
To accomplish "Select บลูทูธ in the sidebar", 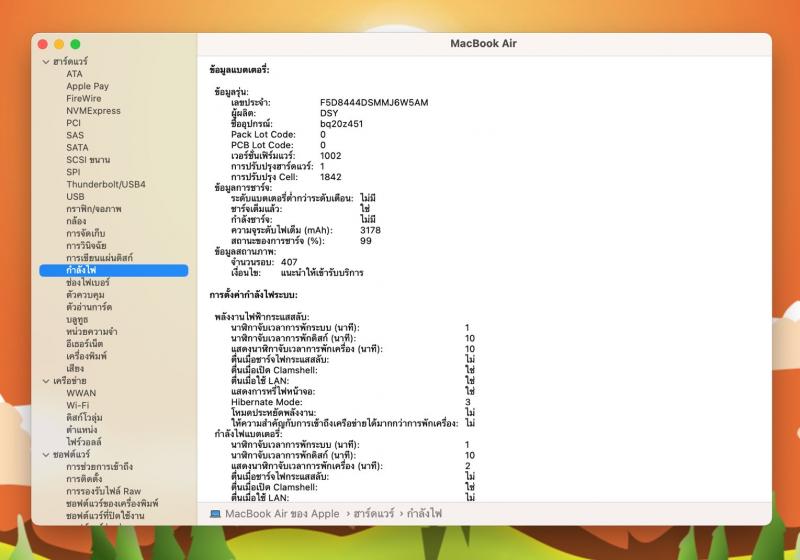I will pos(77,319).
